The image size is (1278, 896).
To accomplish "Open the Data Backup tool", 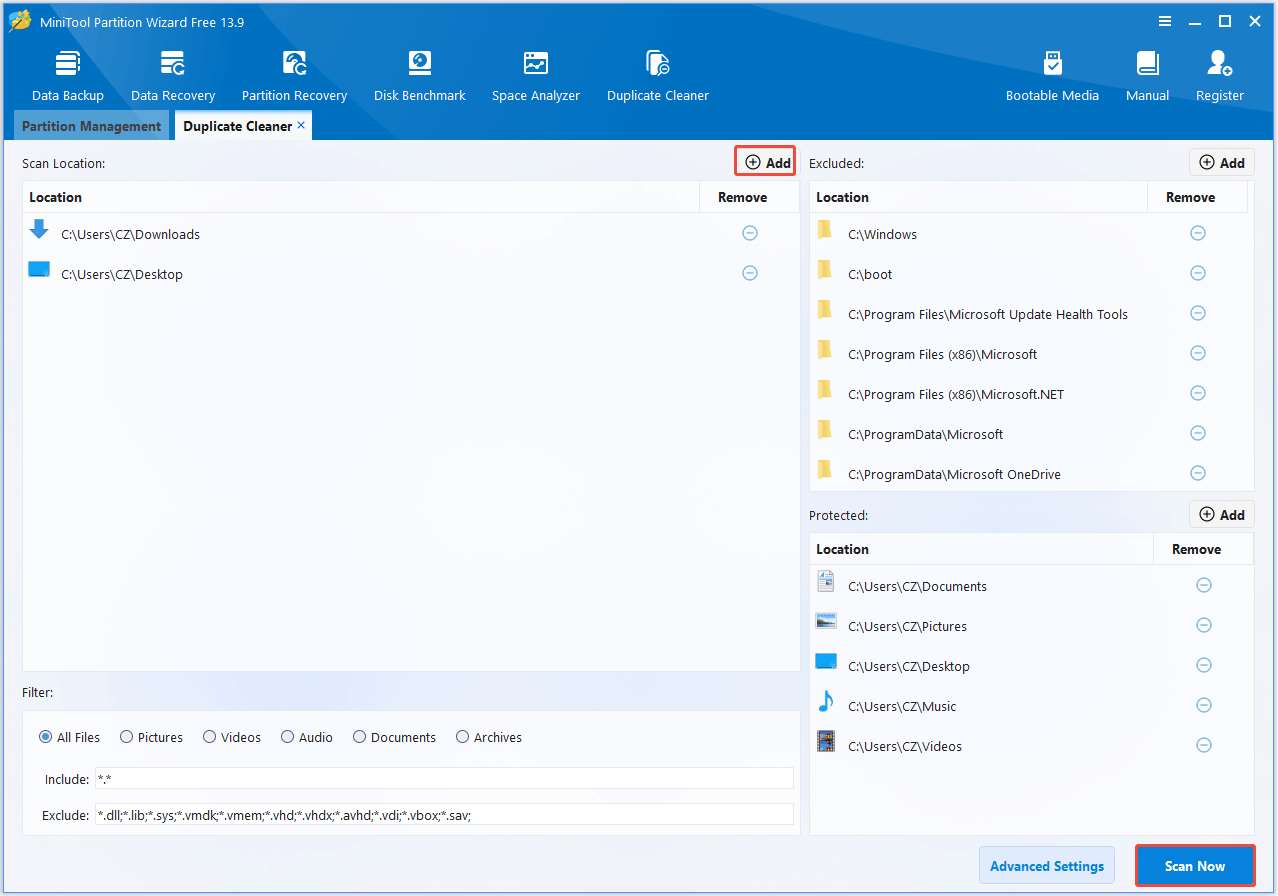I will [68, 76].
